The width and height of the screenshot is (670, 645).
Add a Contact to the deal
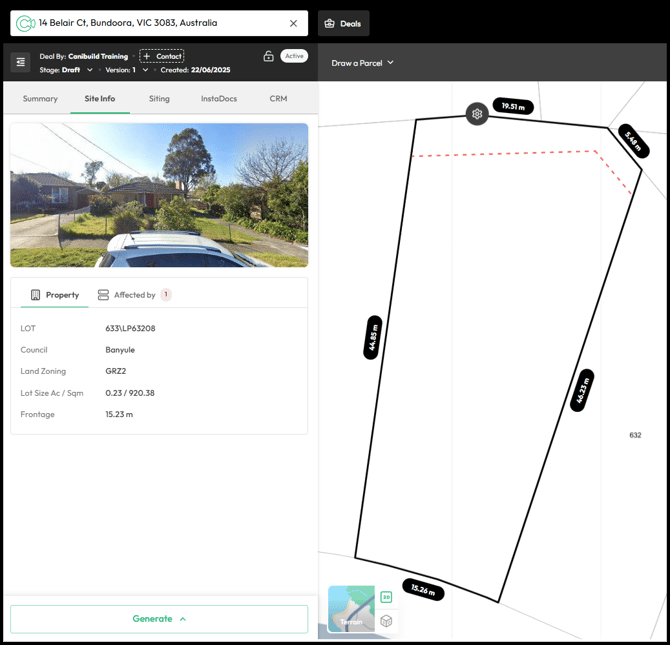tap(162, 56)
